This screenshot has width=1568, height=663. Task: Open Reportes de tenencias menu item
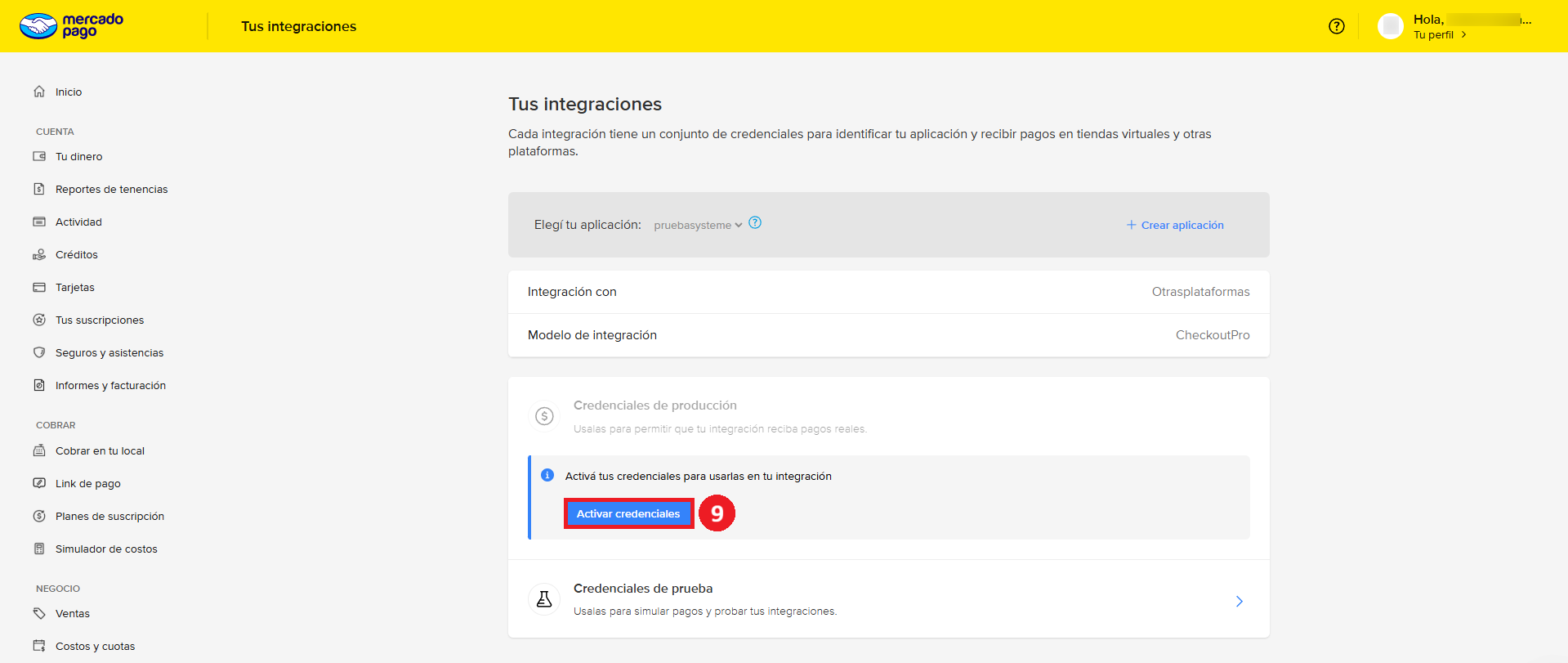pyautogui.click(x=112, y=189)
